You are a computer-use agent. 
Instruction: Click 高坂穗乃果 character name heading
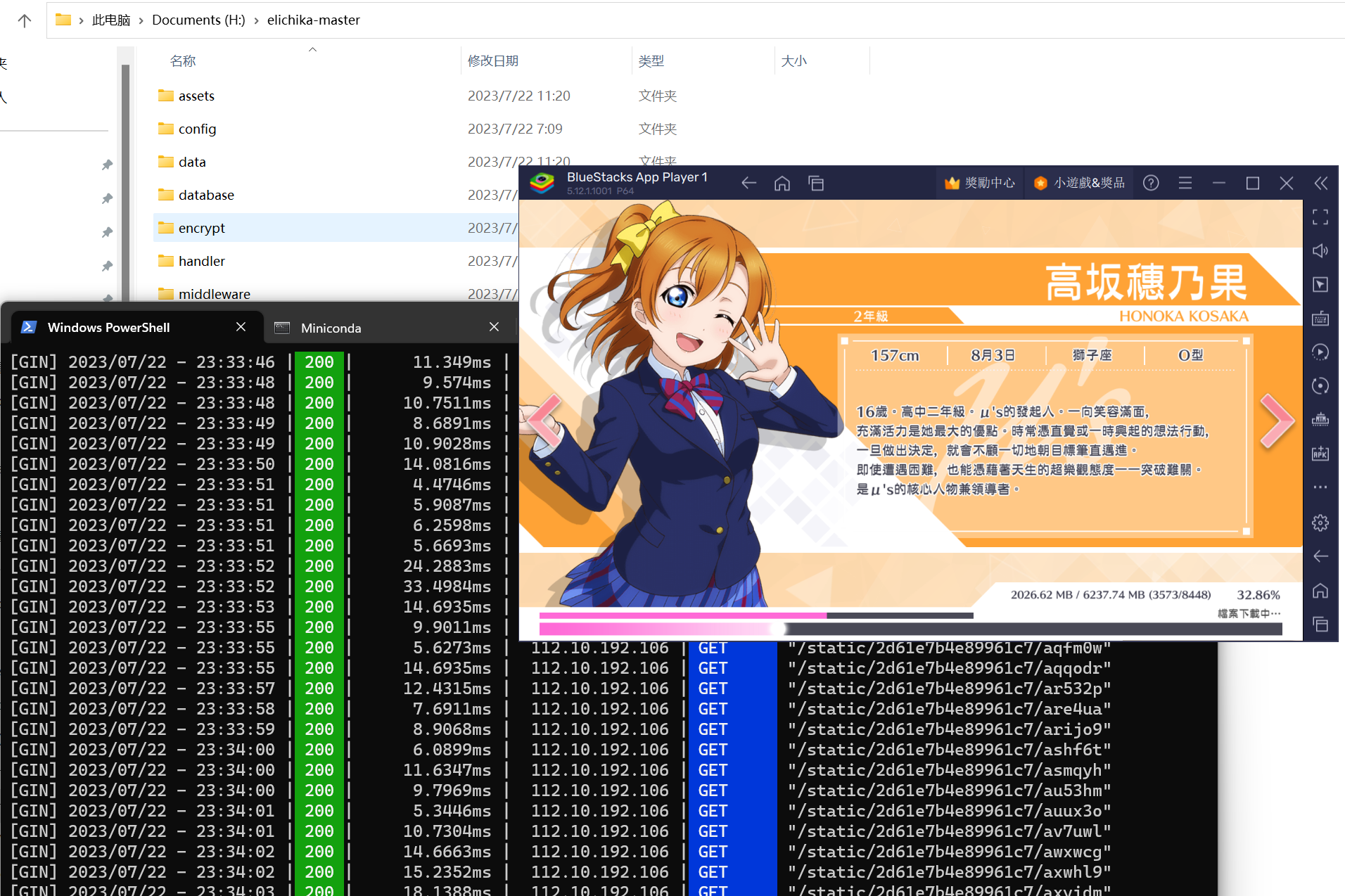tap(1147, 282)
